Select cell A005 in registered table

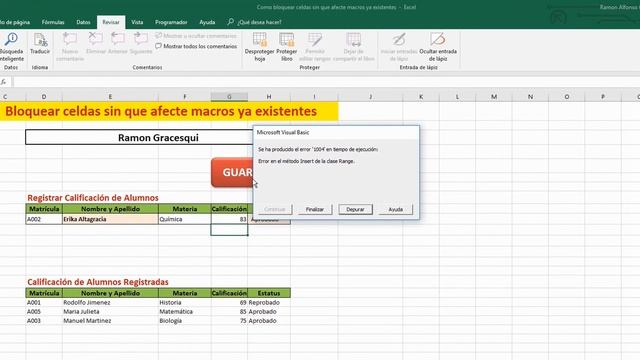coord(44,311)
